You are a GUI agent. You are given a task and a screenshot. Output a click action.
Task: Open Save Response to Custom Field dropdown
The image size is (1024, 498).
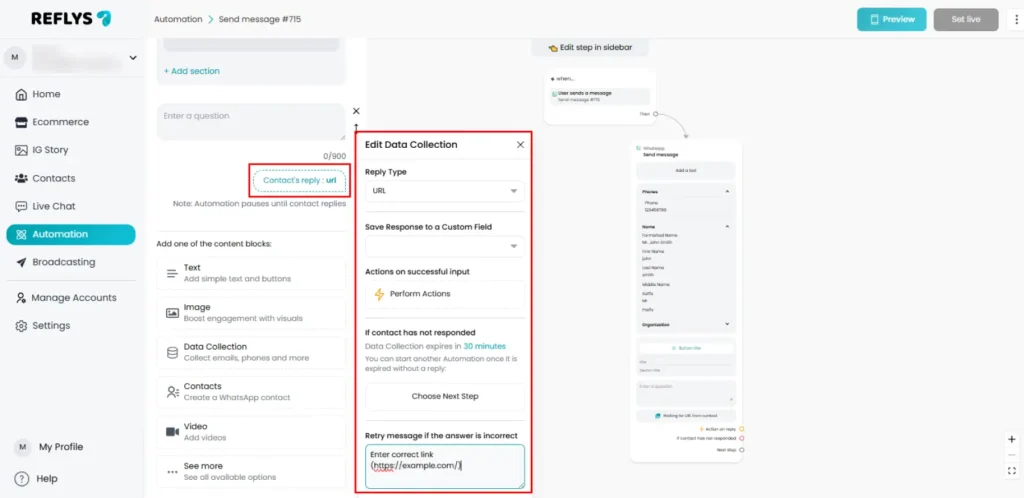[444, 246]
